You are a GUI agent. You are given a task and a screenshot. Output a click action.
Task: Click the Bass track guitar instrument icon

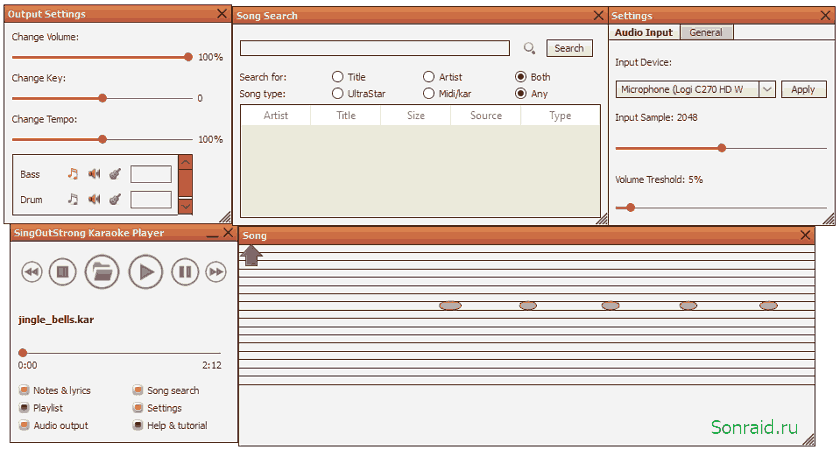click(x=115, y=174)
